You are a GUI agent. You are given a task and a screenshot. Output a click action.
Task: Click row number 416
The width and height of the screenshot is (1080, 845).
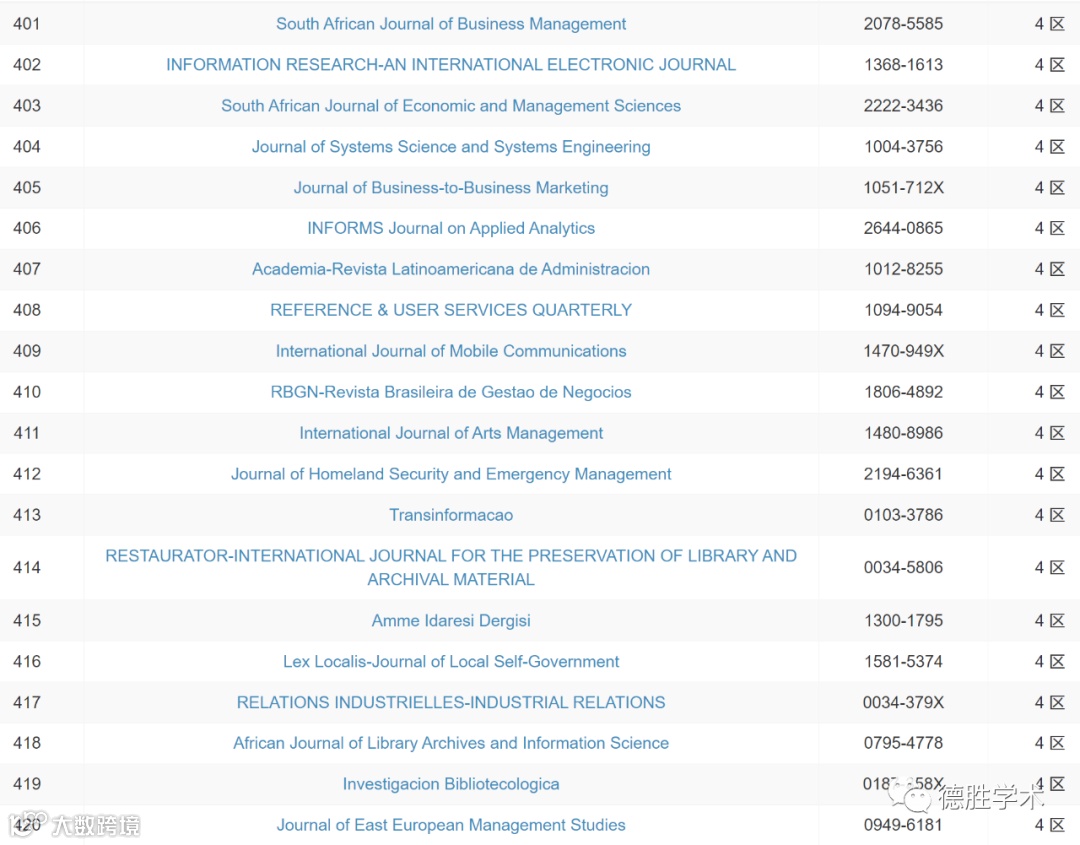point(27,662)
